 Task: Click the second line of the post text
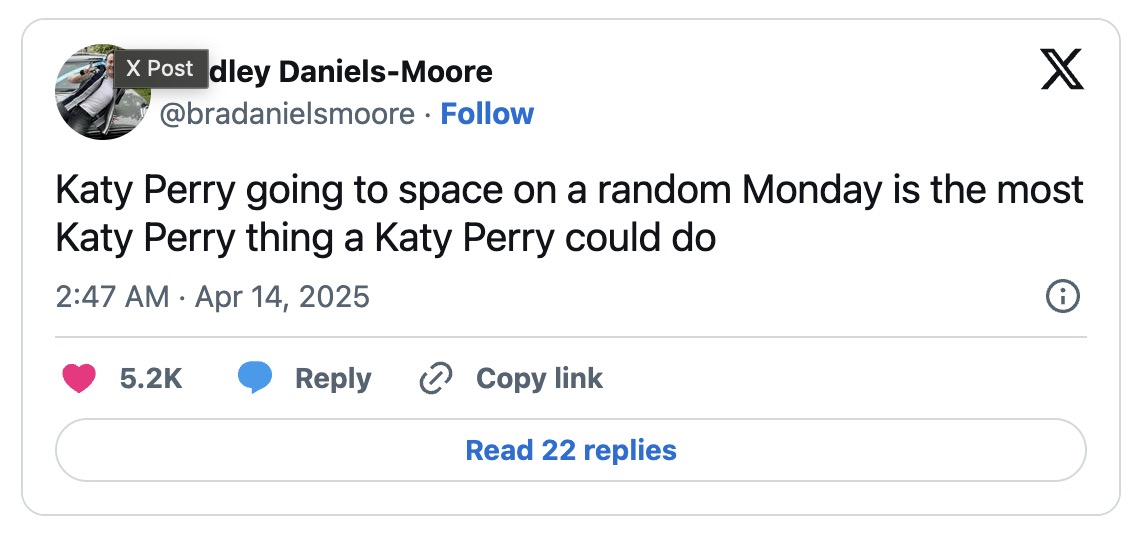(385, 238)
